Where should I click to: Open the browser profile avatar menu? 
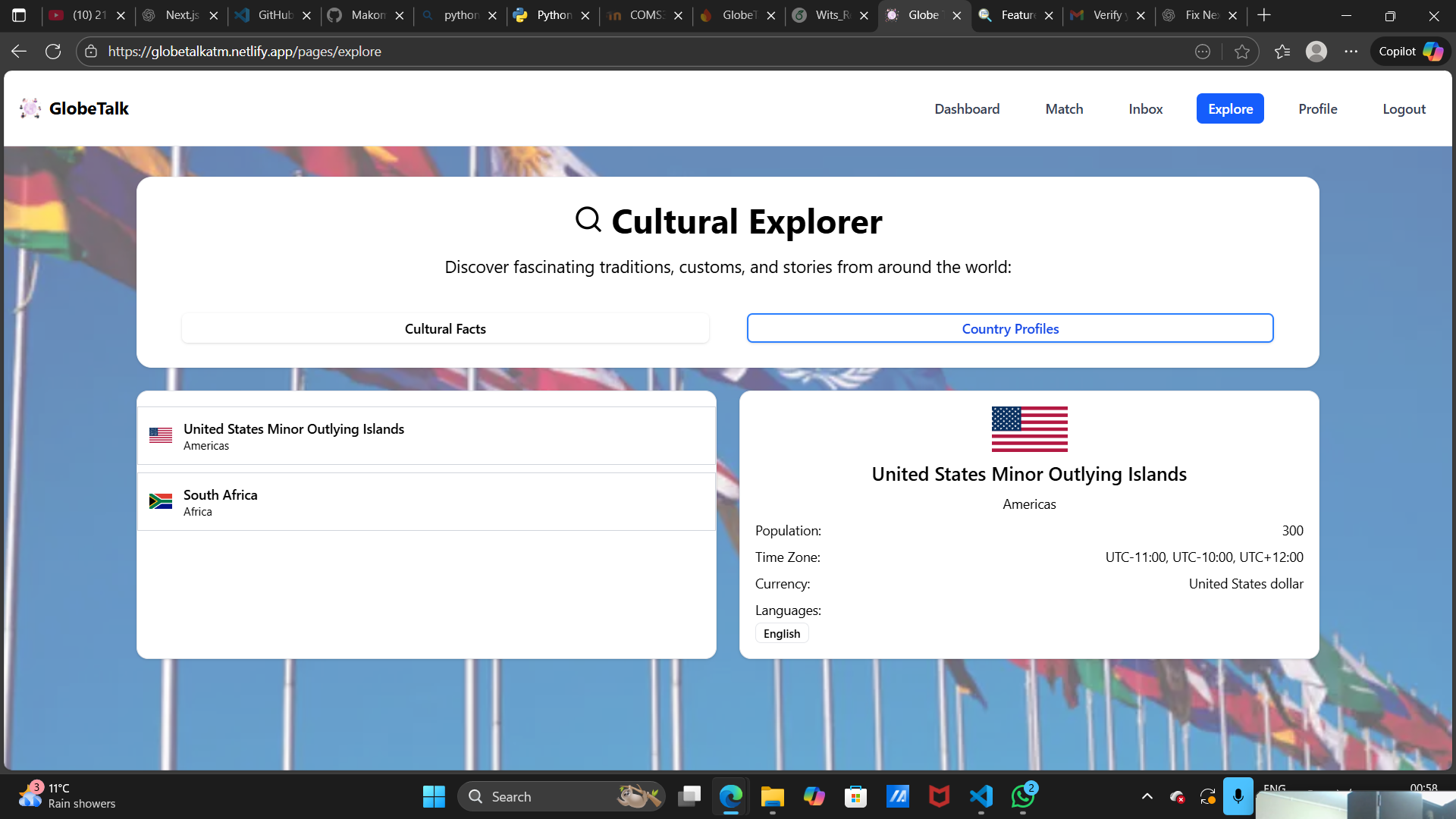(1317, 51)
